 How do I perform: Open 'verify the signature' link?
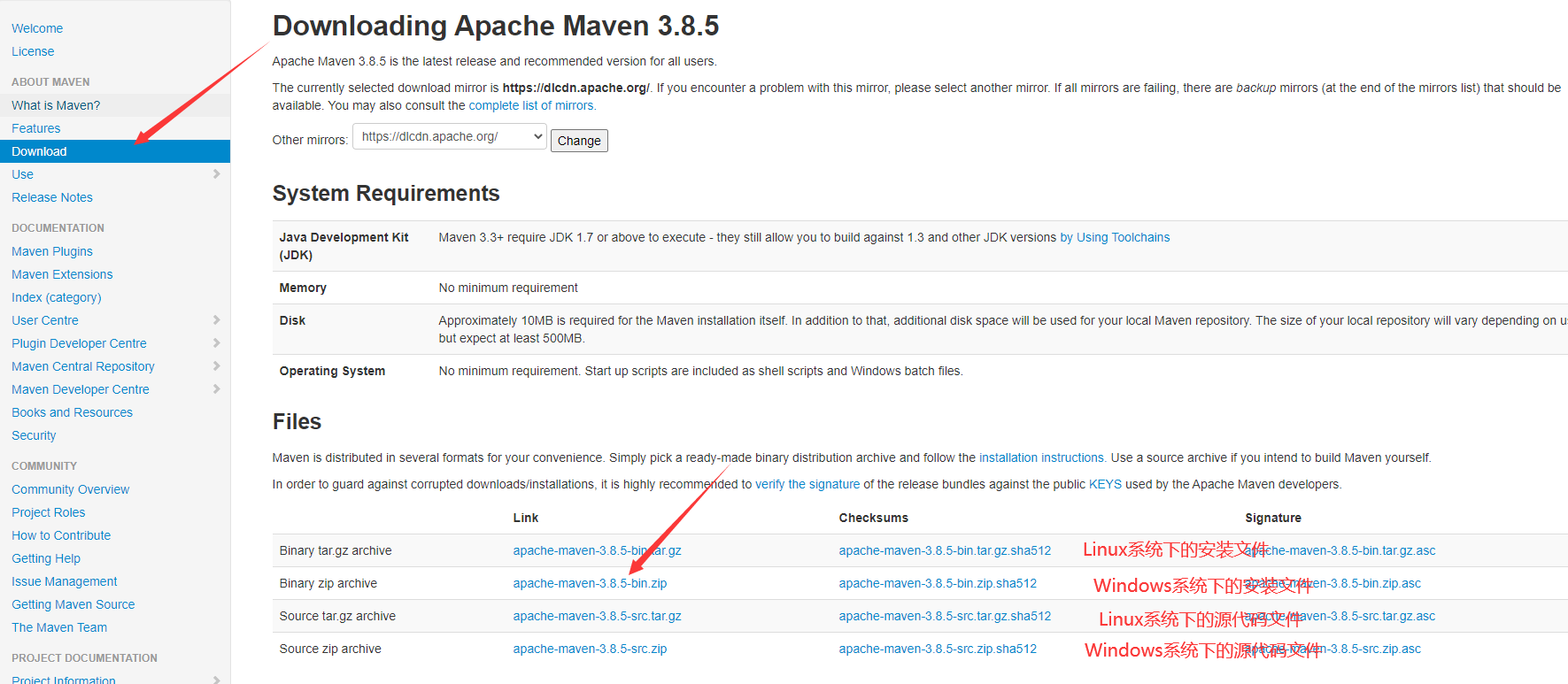807,484
